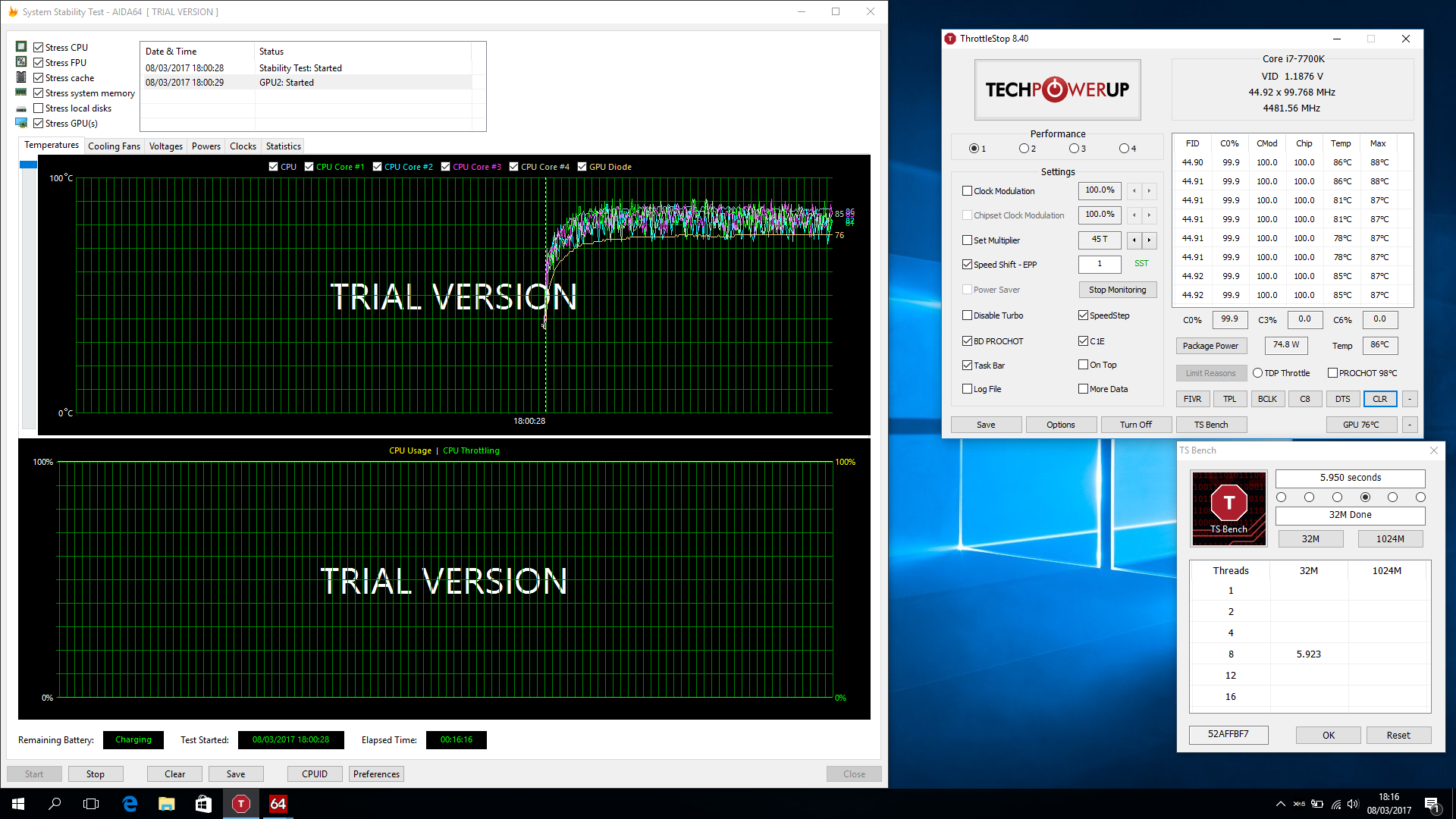Click the dash button beside GPU 76°C
The image size is (1456, 819).
[x=1410, y=425]
